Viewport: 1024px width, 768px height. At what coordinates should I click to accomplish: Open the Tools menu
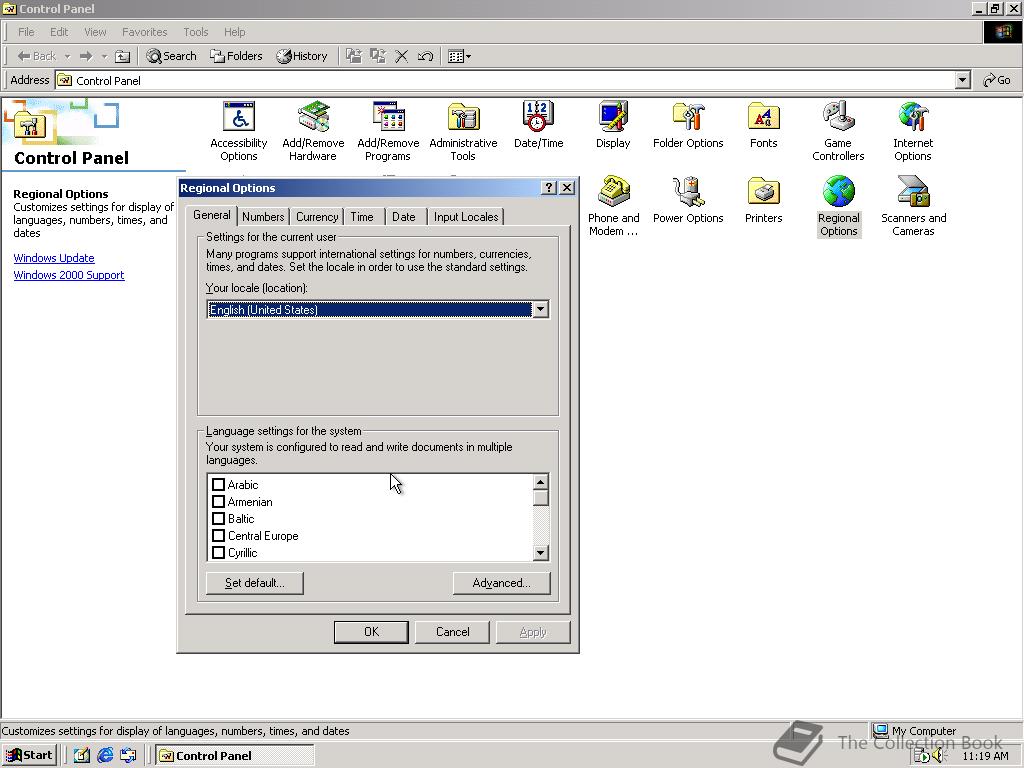click(195, 32)
